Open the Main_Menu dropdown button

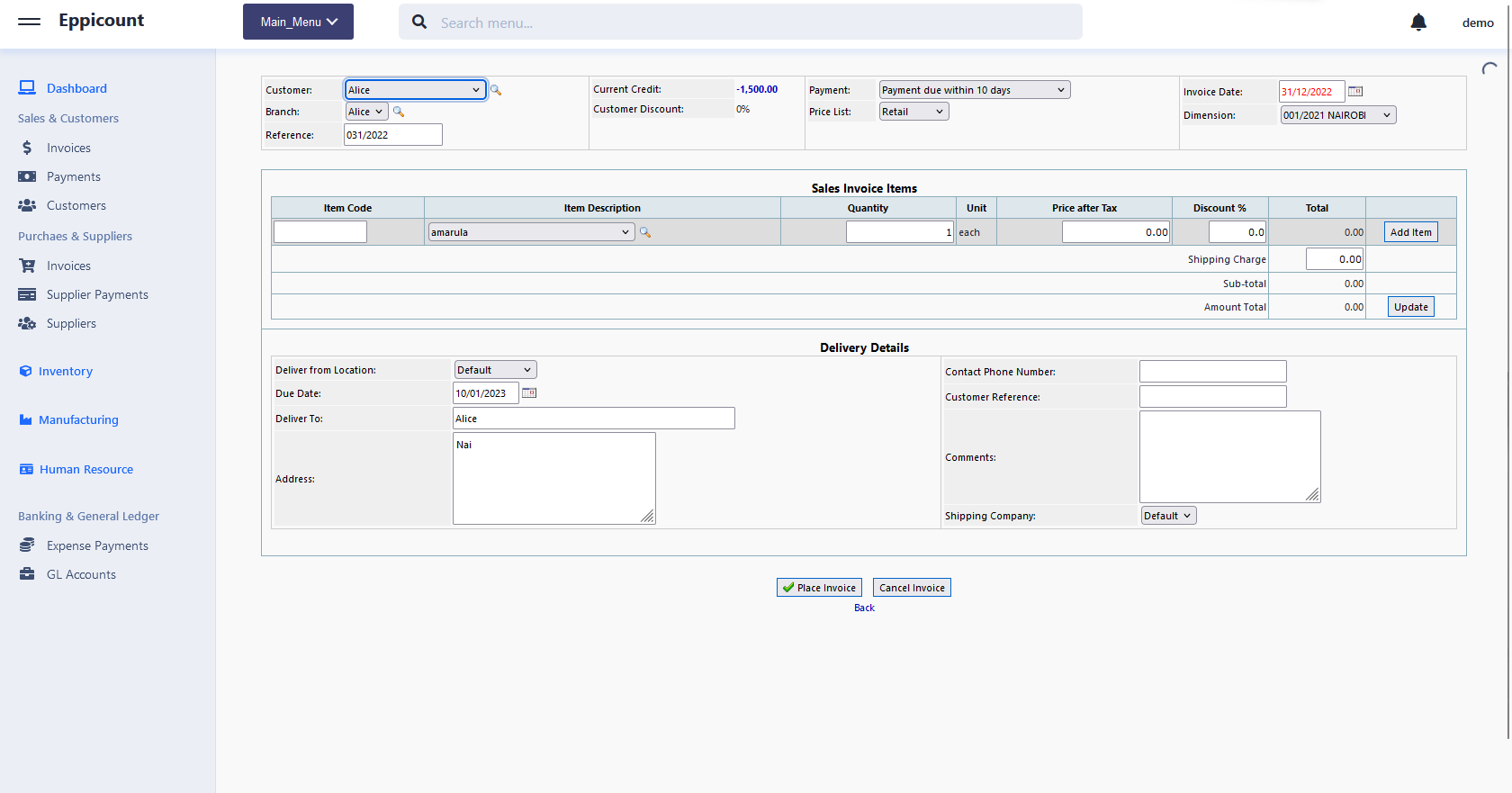click(x=298, y=22)
